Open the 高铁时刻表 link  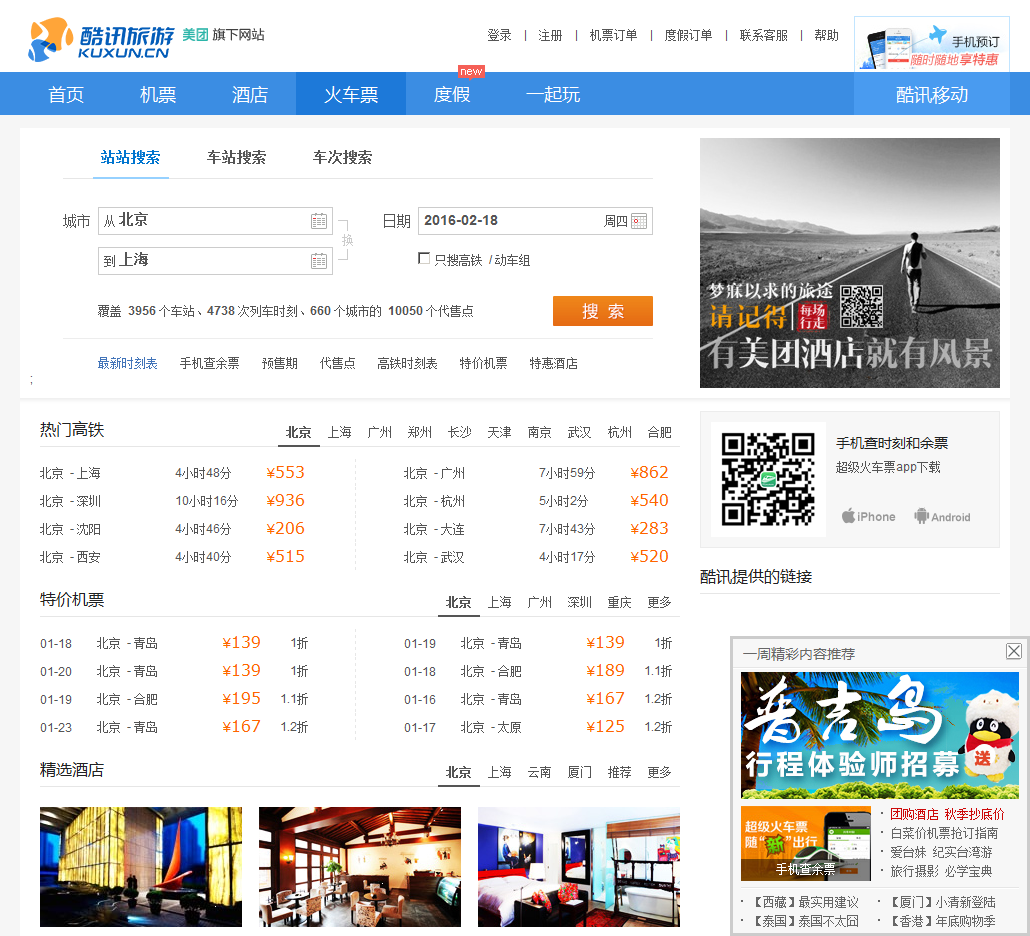click(x=407, y=363)
